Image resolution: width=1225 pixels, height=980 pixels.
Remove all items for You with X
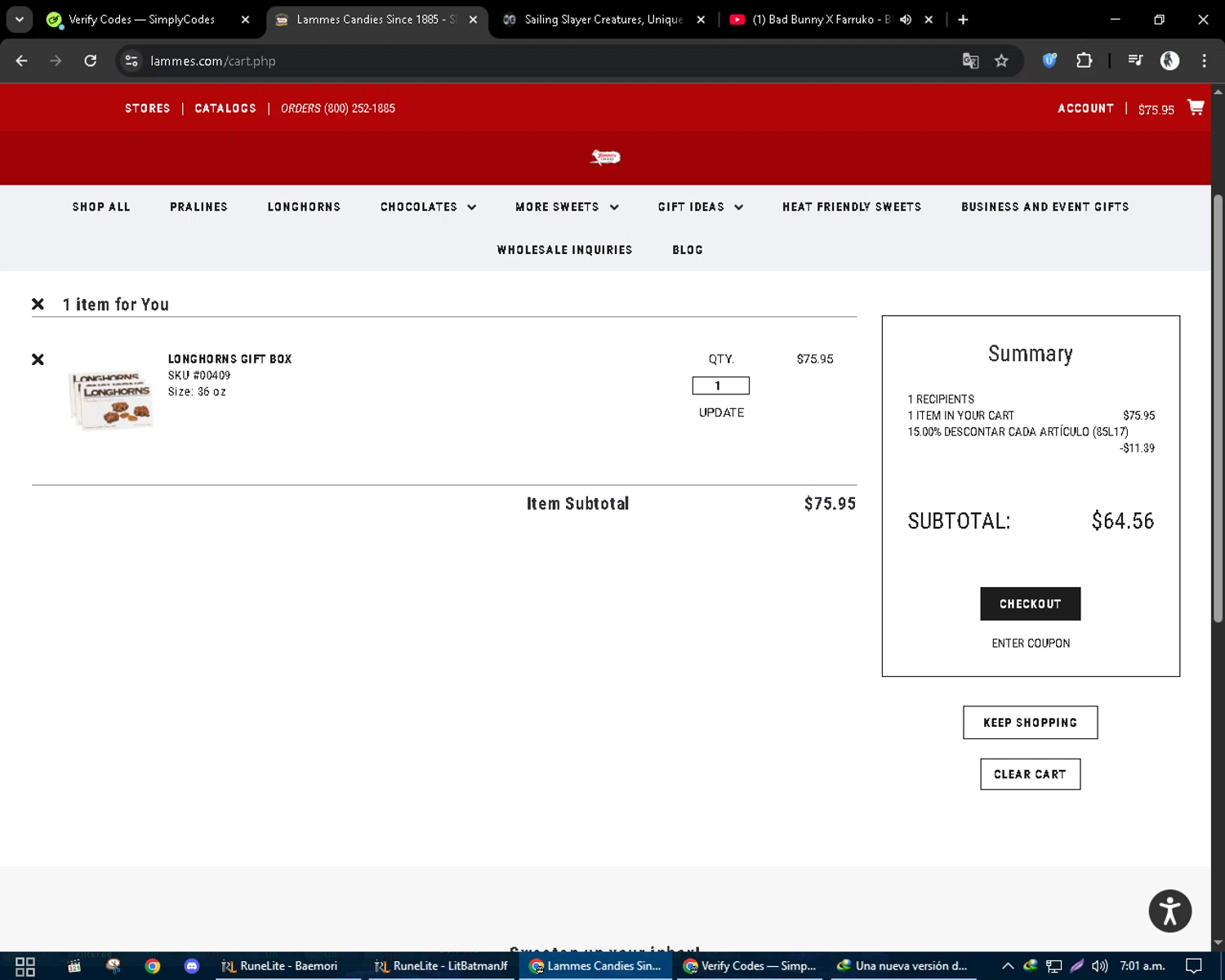click(x=38, y=304)
